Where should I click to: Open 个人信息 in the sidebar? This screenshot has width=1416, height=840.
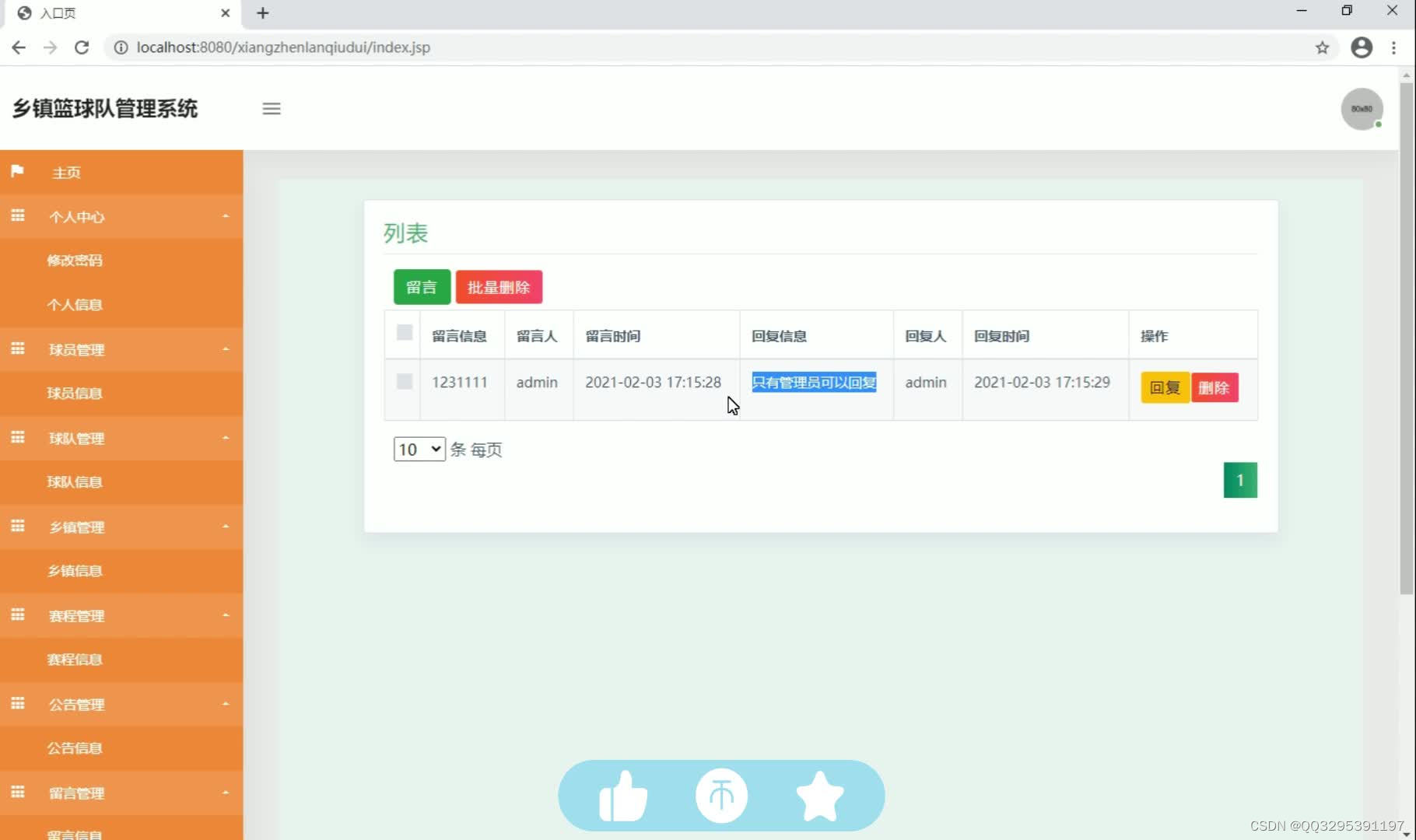pyautogui.click(x=75, y=305)
